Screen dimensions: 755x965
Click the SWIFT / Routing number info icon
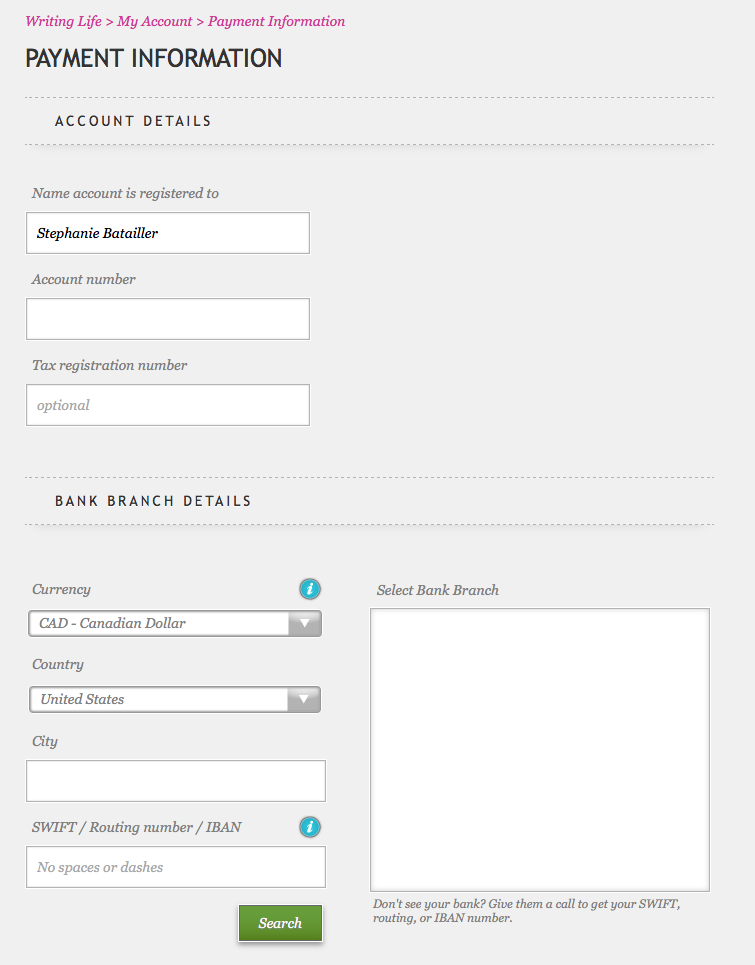point(310,827)
